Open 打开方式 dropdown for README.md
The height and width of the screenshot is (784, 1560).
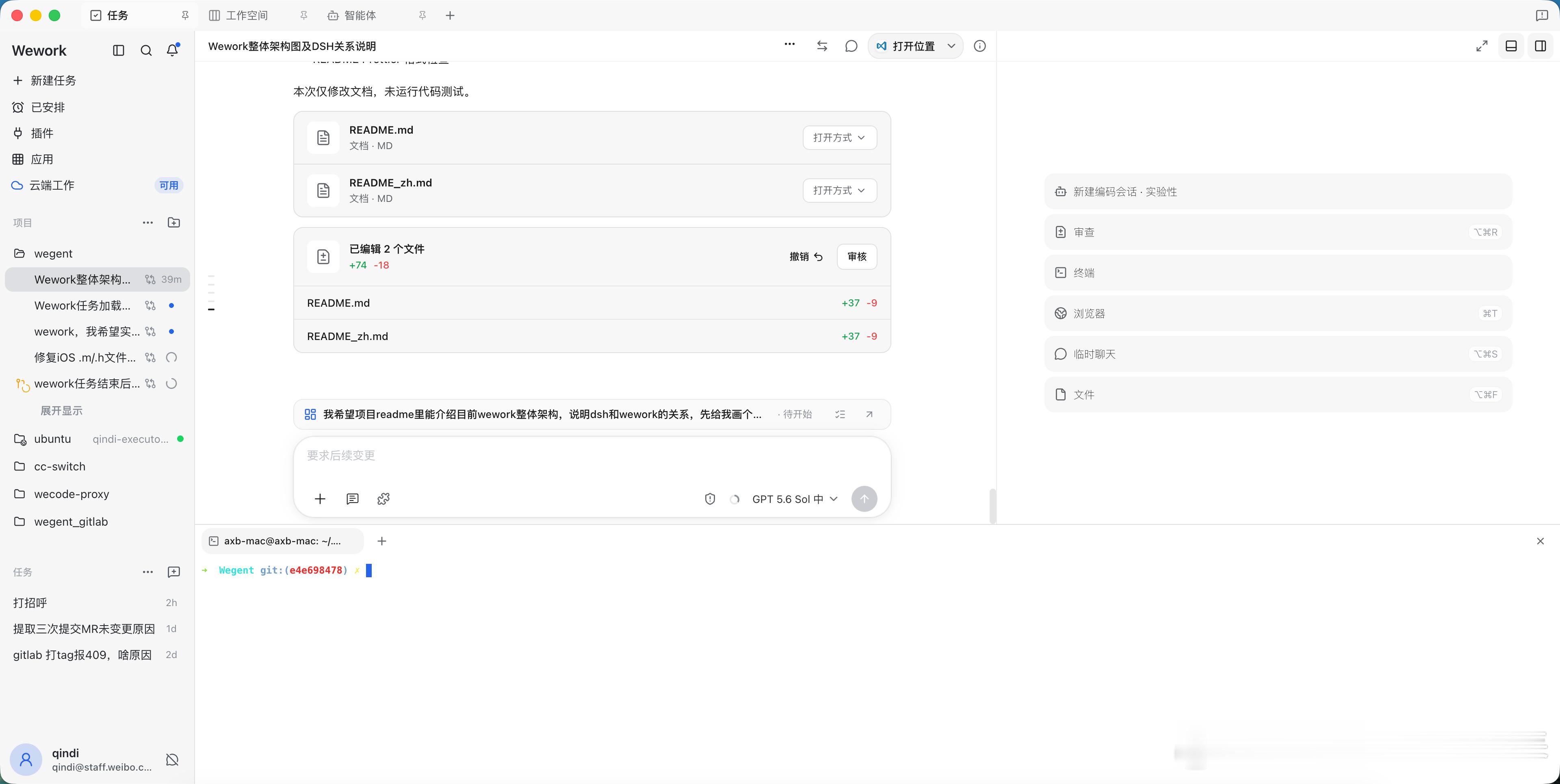coord(840,137)
